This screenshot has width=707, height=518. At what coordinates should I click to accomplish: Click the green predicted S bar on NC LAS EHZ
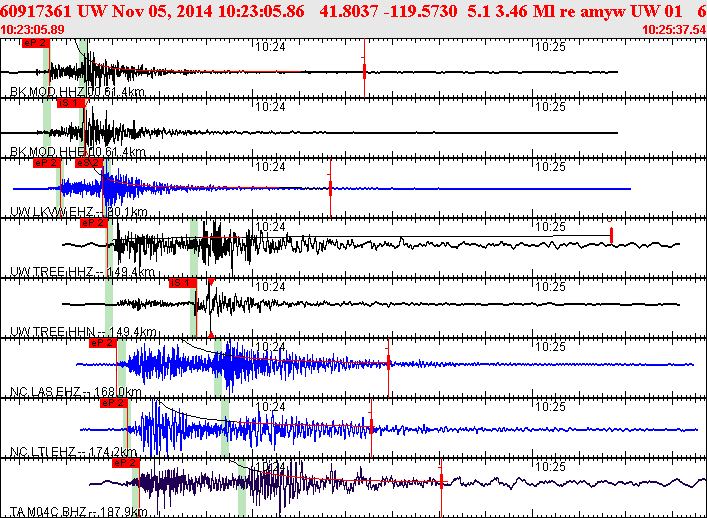218,368
